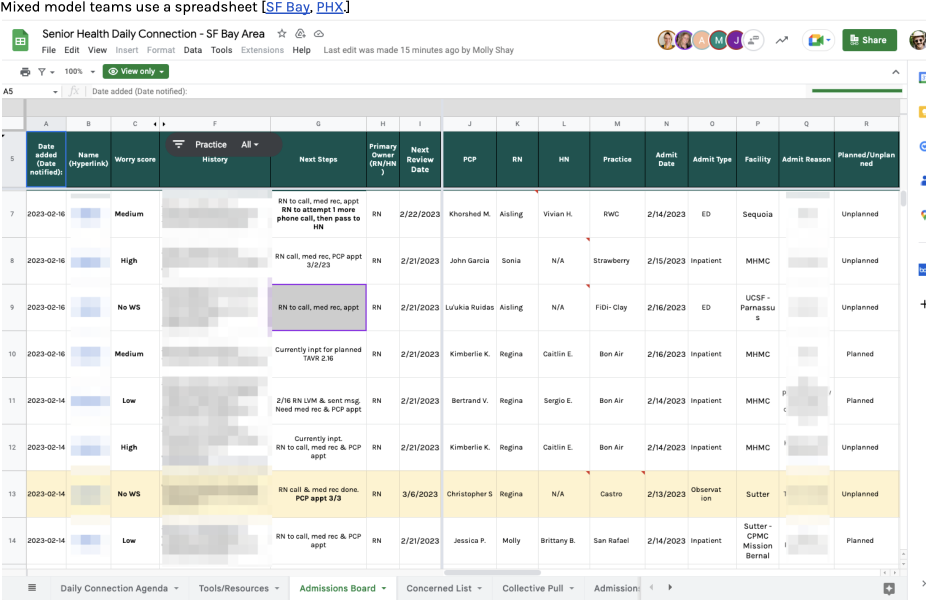Open Concerned List tab menu arrow

click(x=479, y=588)
